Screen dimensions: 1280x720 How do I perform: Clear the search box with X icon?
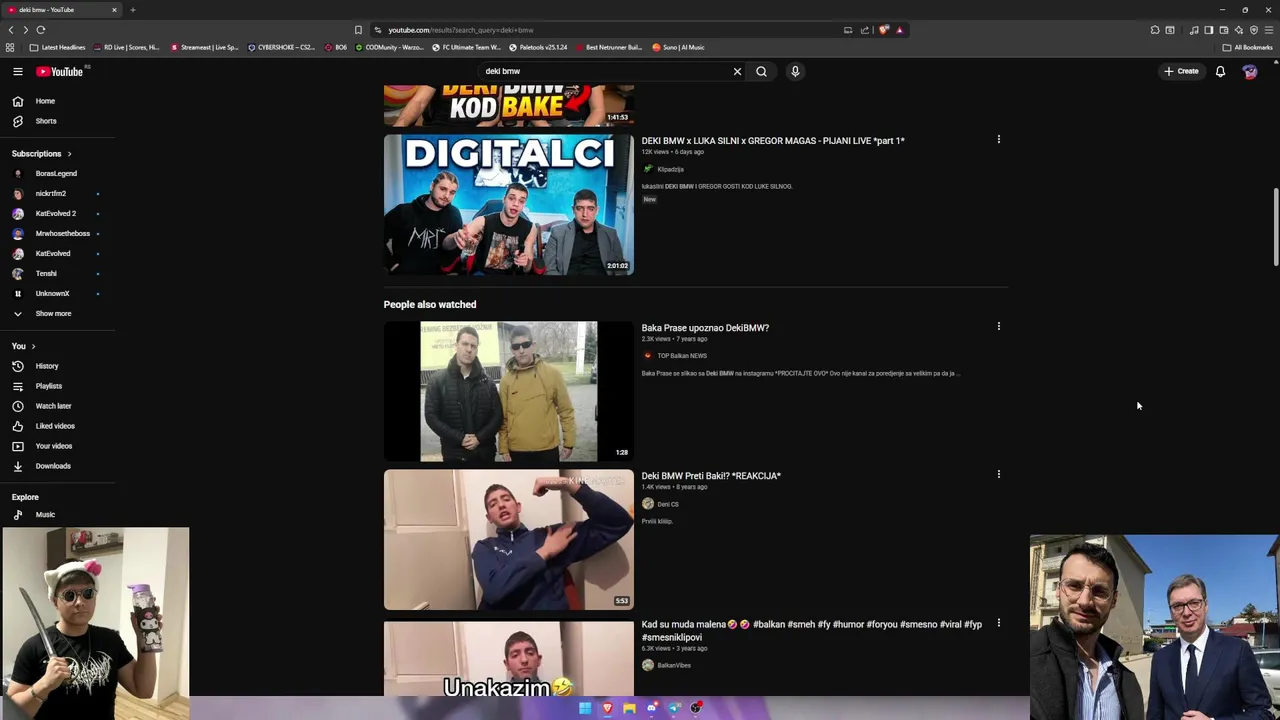[737, 71]
